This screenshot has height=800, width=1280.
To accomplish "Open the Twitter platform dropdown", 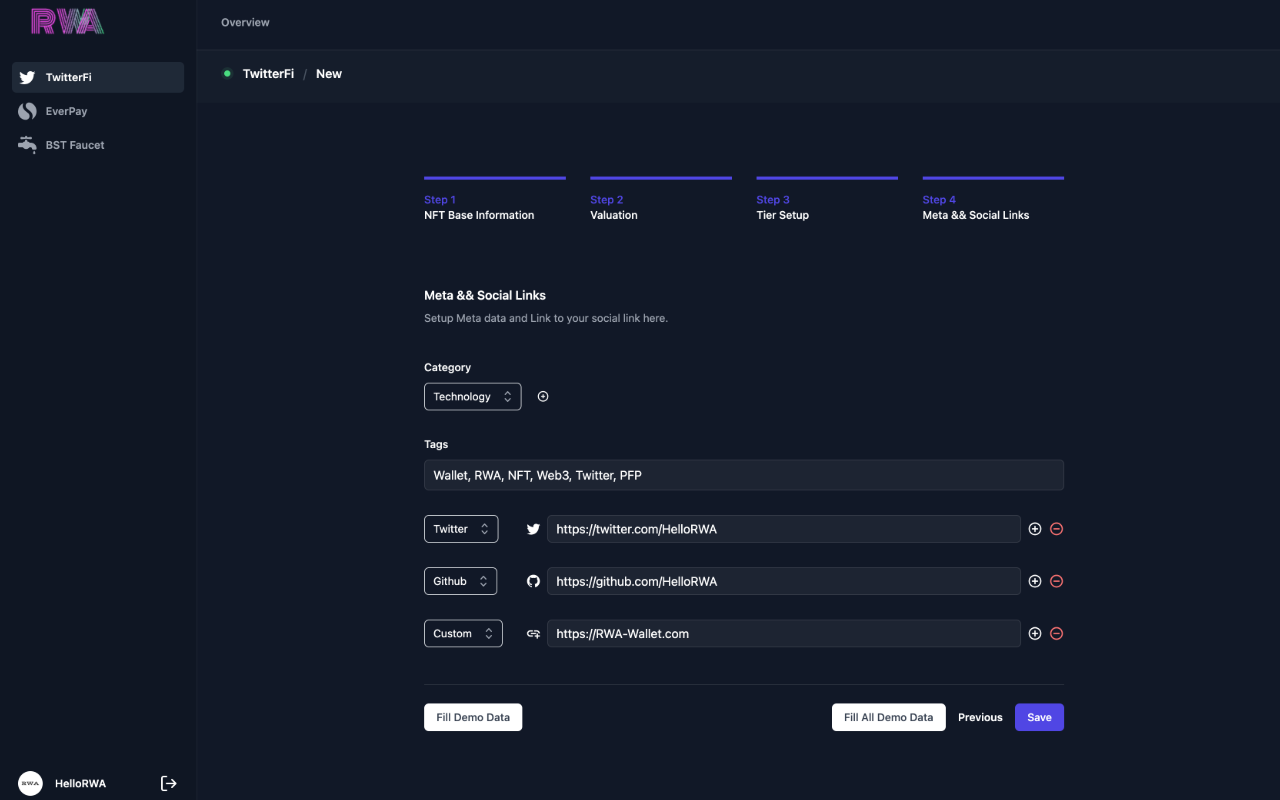I will tap(461, 528).
